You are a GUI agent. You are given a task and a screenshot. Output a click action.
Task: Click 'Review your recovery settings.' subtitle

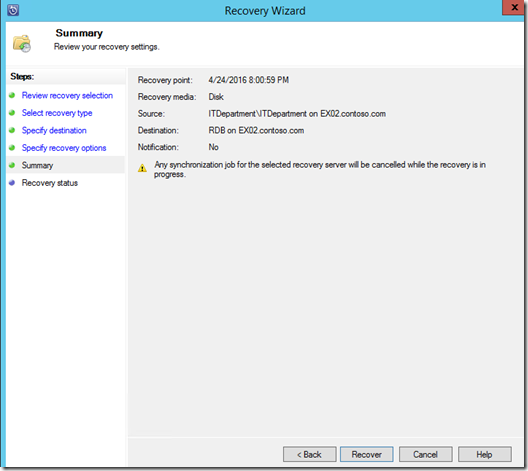tap(107, 47)
